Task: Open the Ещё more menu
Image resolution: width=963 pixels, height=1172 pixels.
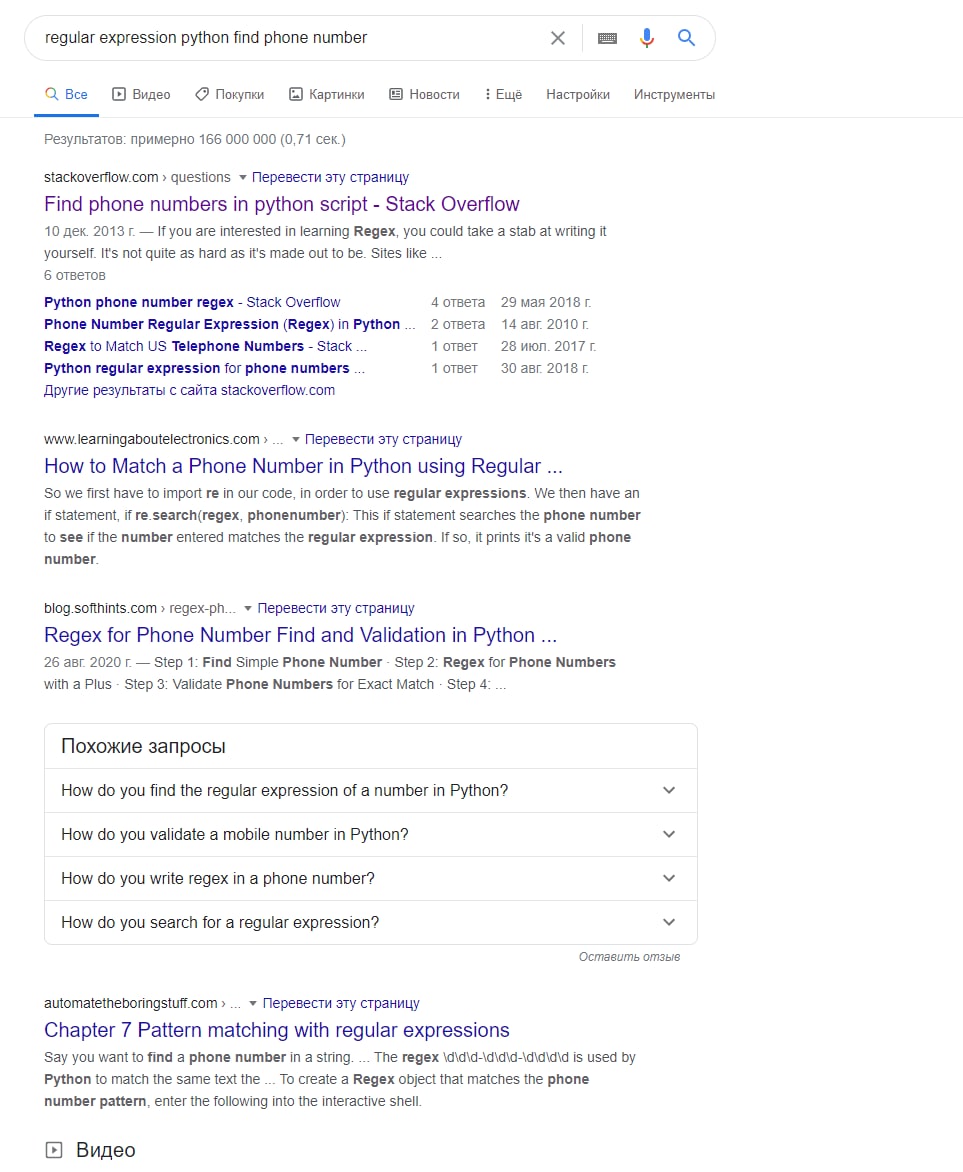Action: click(503, 94)
